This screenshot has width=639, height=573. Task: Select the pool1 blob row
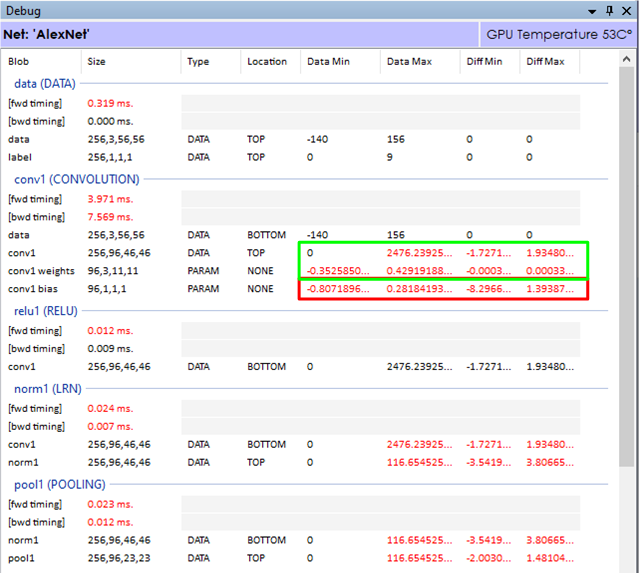(x=293, y=558)
